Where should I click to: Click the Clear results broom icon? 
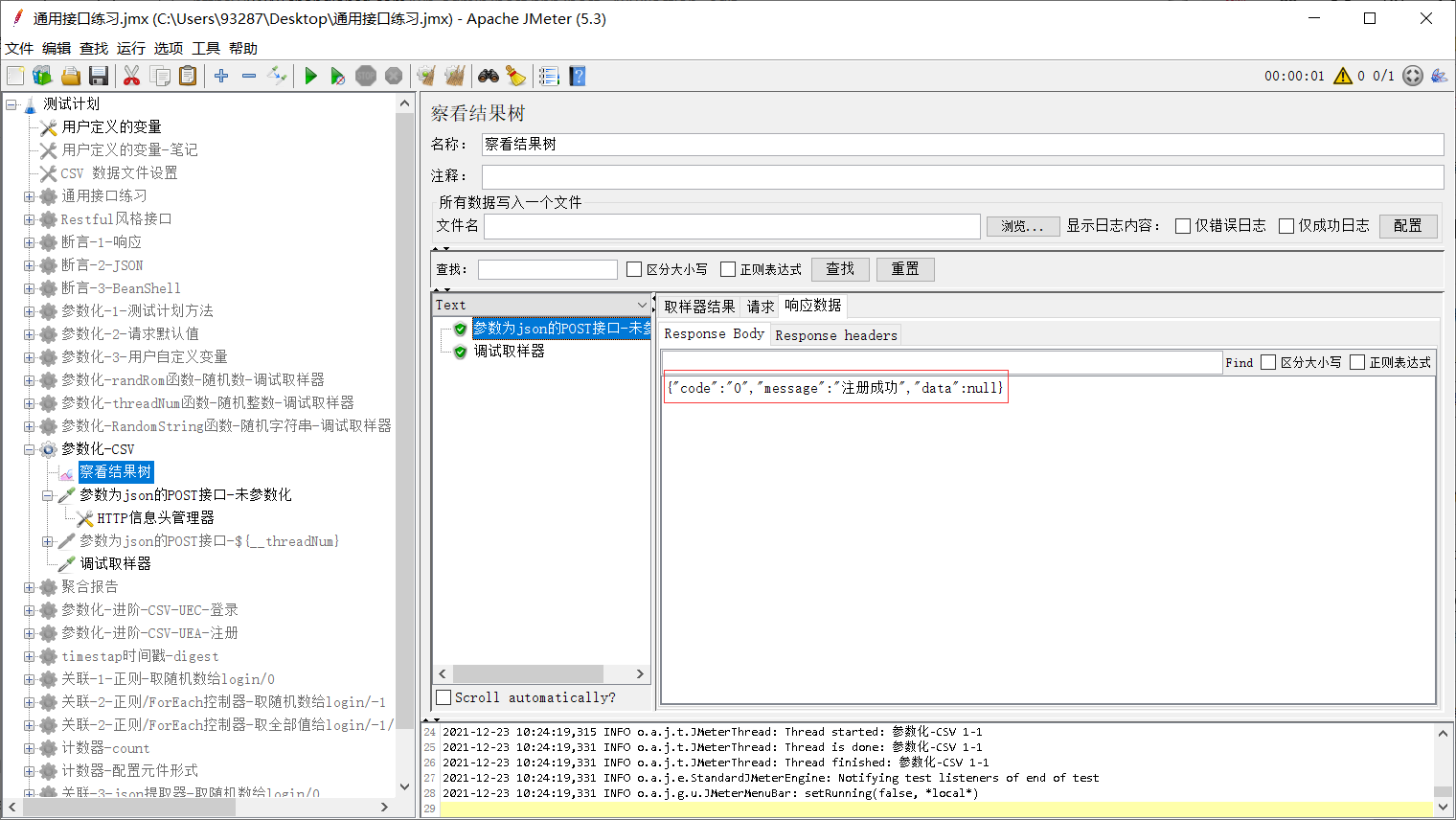[x=426, y=76]
